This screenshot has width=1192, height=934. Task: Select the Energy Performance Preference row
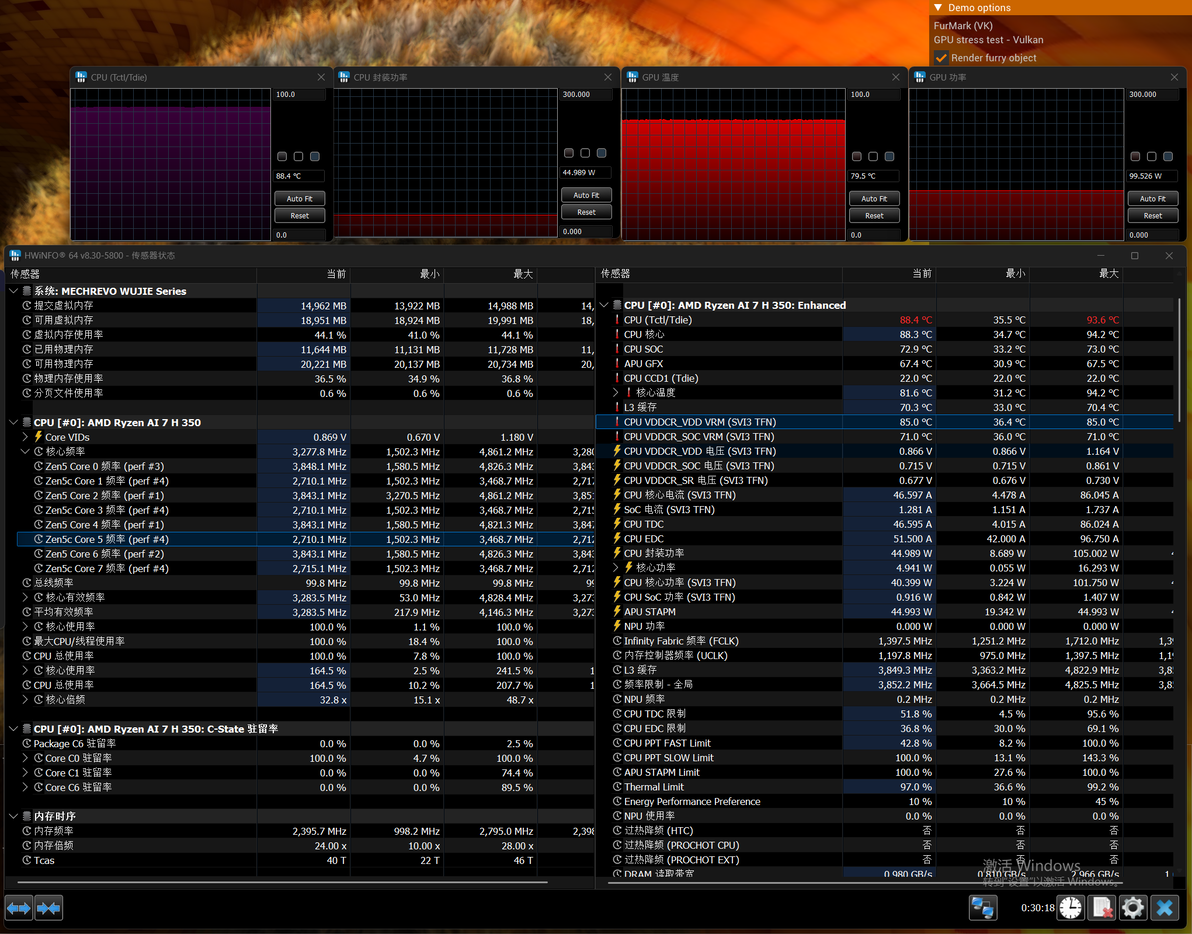coord(885,801)
